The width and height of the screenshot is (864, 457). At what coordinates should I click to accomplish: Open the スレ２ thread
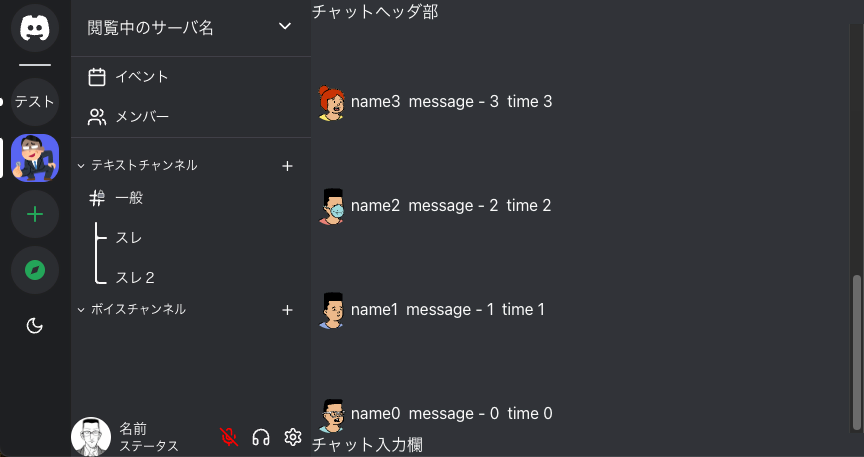click(135, 277)
